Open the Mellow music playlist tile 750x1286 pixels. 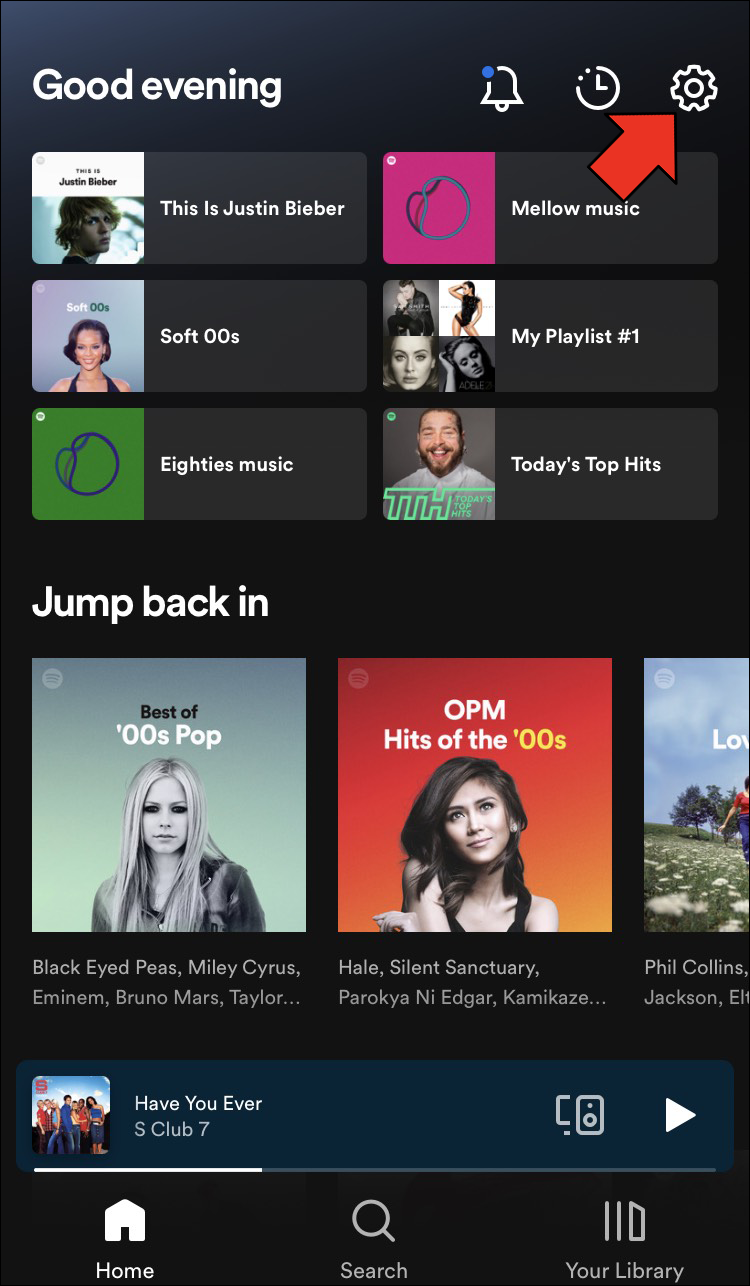click(x=550, y=208)
